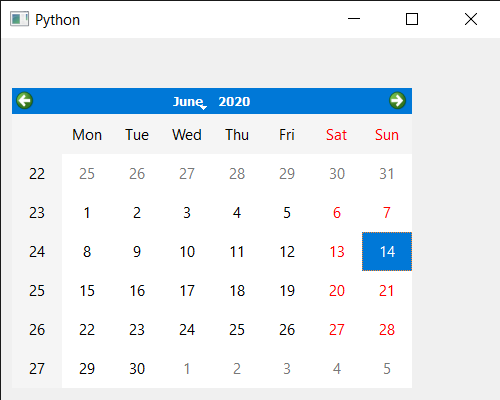Select date 12 in the calendar
Viewport: 500px width, 400px height.
(287, 252)
